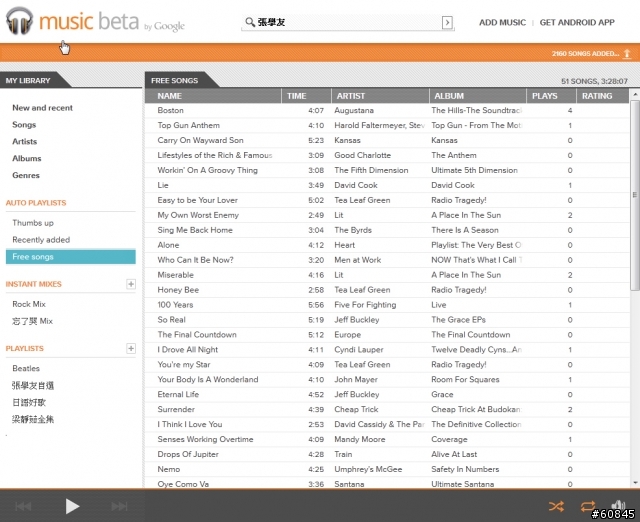
Task: Select Easy to be Your Lover
Action: tap(198, 200)
